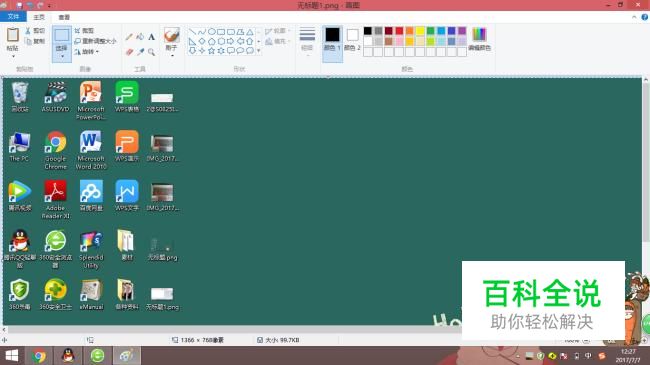
Task: Choose the Four-point star shape
Action: 202,51
